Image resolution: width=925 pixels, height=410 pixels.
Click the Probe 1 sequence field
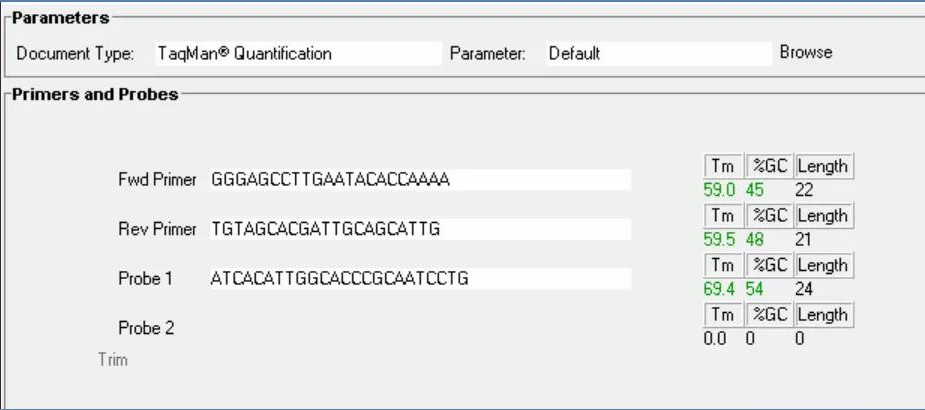tap(420, 278)
